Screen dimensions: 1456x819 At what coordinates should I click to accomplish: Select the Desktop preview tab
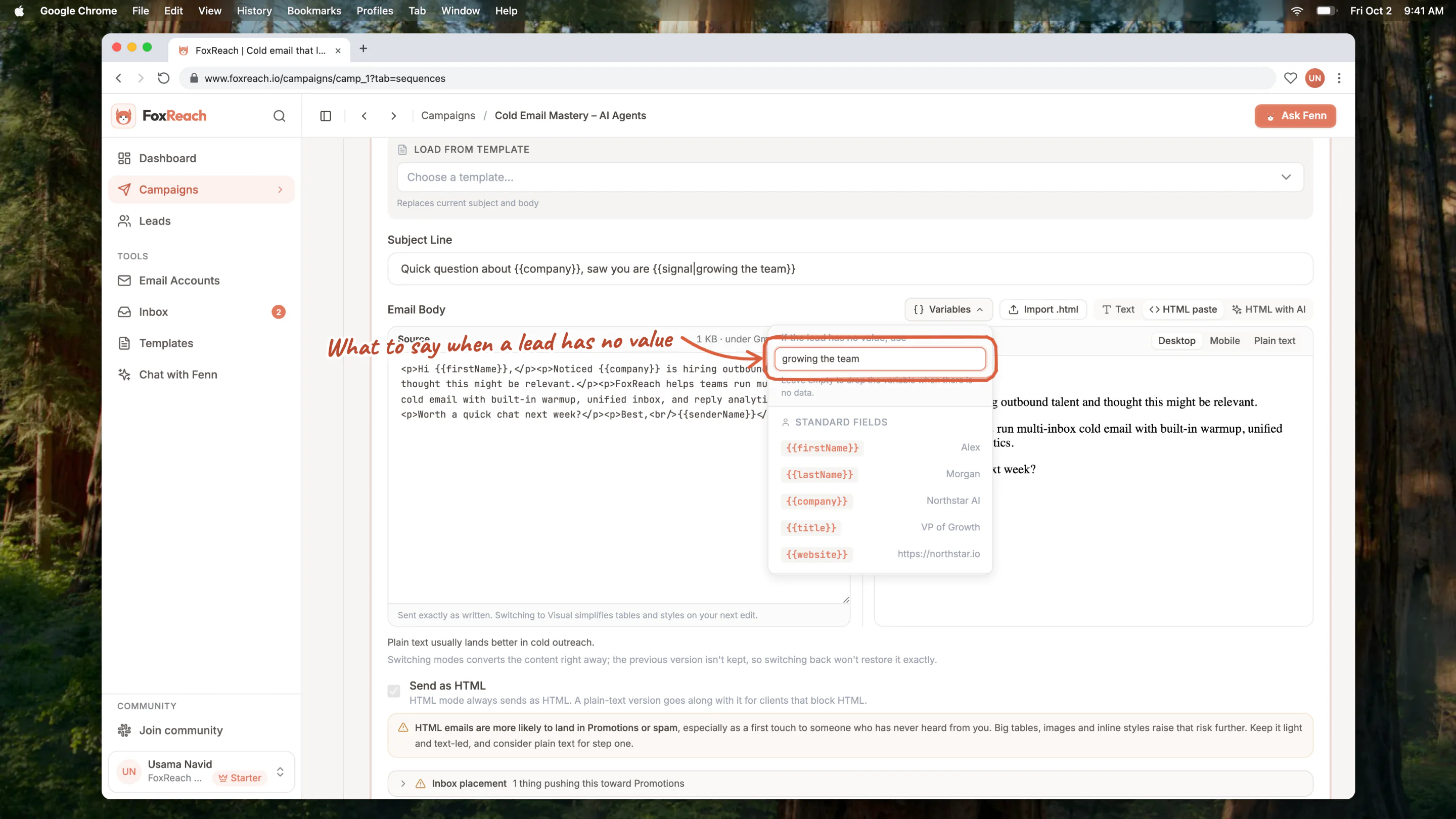(1177, 341)
